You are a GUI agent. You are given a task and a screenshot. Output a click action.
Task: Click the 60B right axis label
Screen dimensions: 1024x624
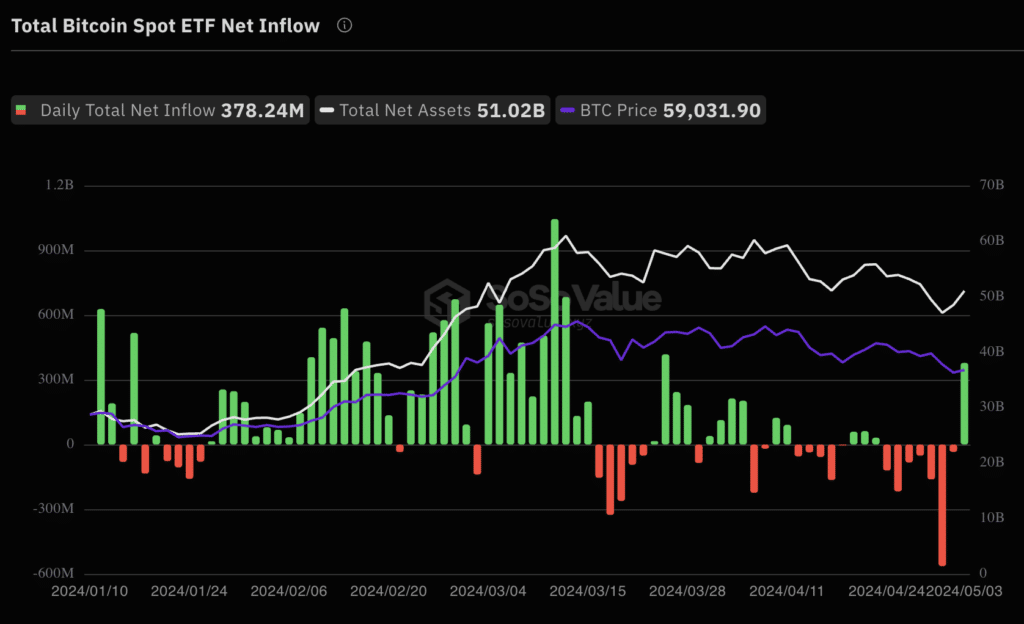point(991,240)
